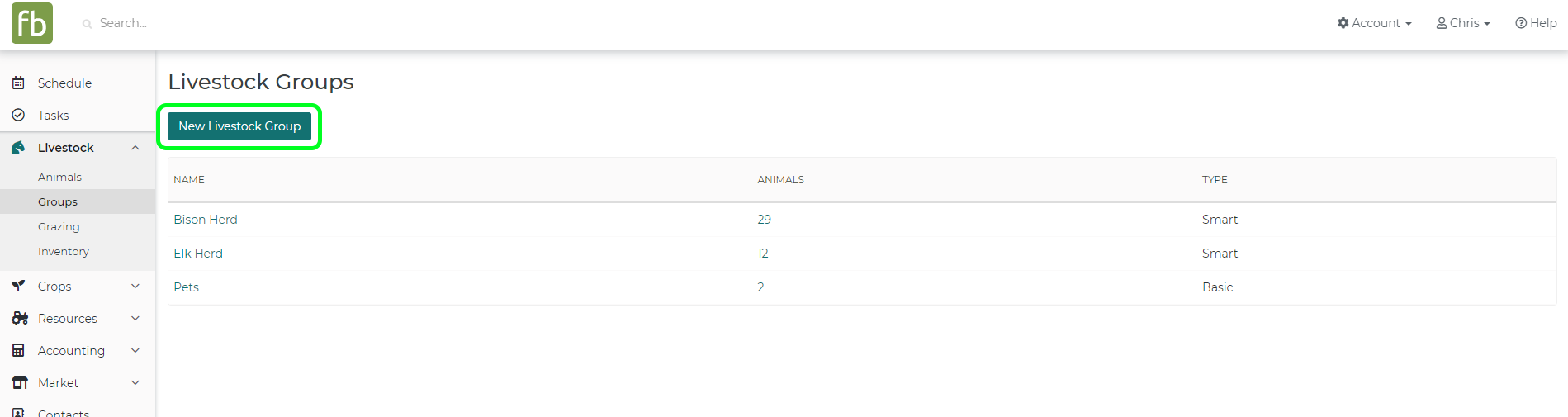Expand the Resources section chevron
The width and height of the screenshot is (1568, 417).
pyautogui.click(x=135, y=319)
